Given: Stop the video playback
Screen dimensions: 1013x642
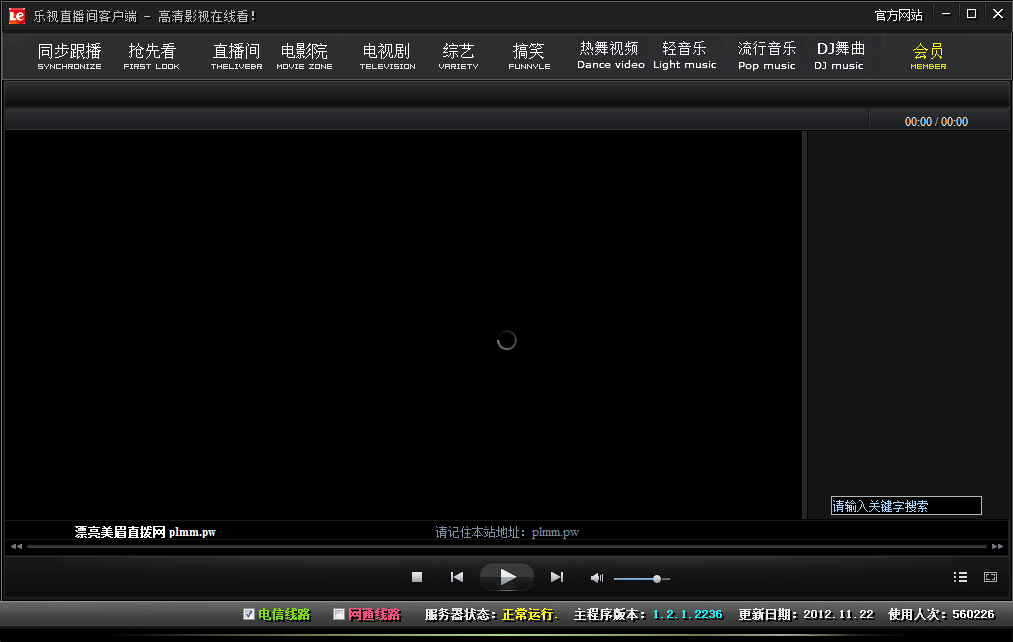Looking at the screenshot, I should (417, 577).
